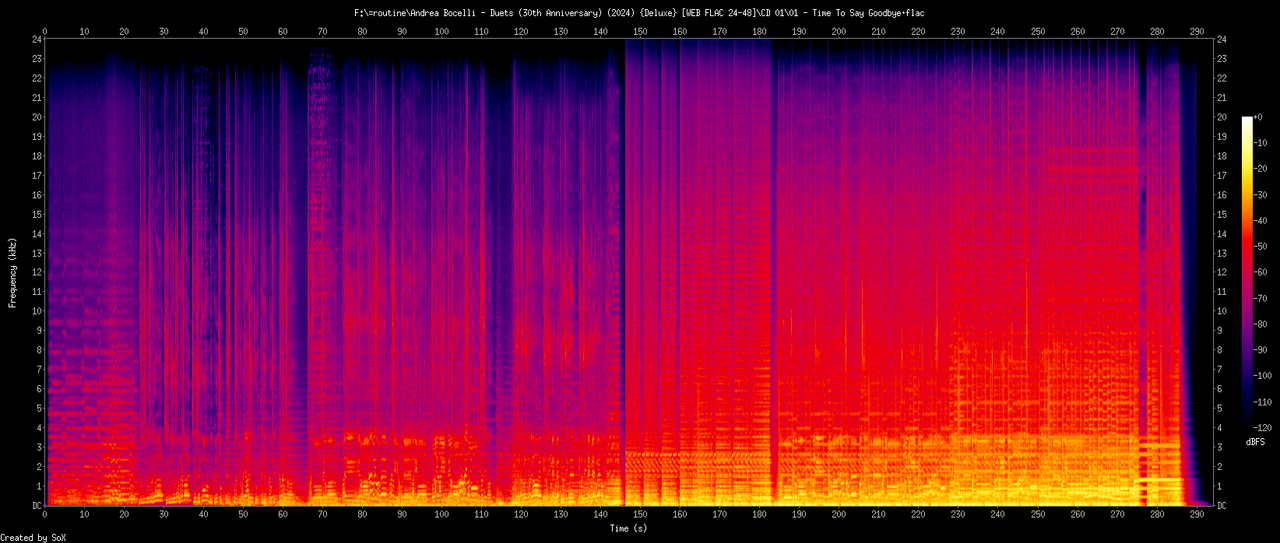
Task: Click the '0' tick on the top time axis
Action: (x=45, y=31)
